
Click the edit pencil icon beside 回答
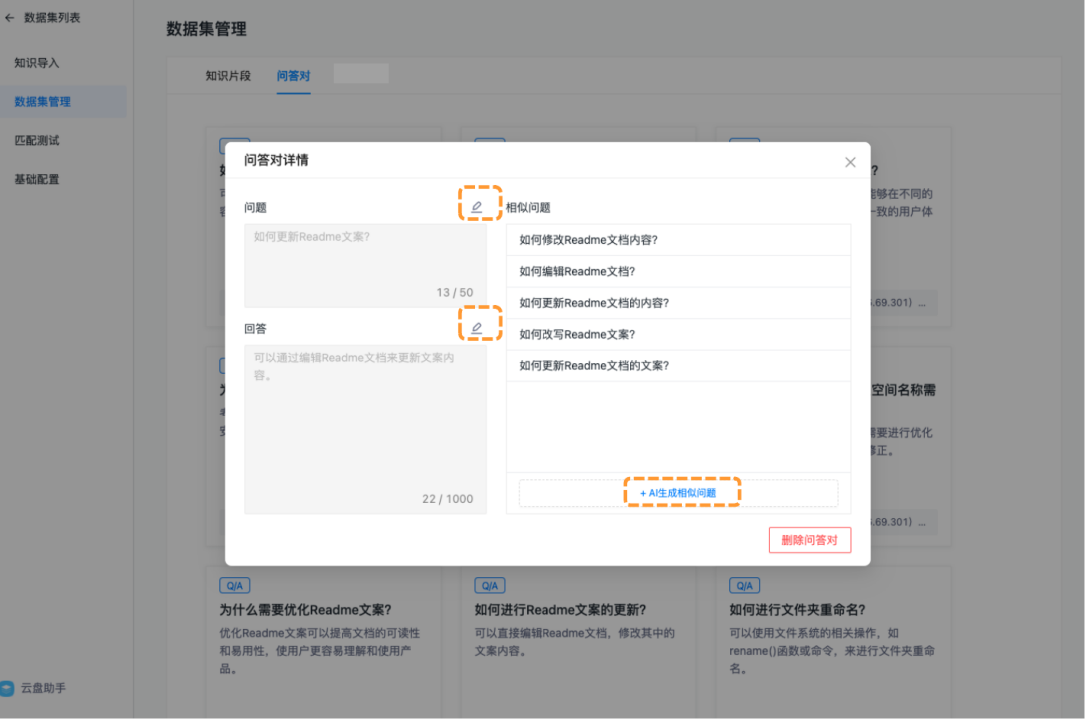[477, 328]
